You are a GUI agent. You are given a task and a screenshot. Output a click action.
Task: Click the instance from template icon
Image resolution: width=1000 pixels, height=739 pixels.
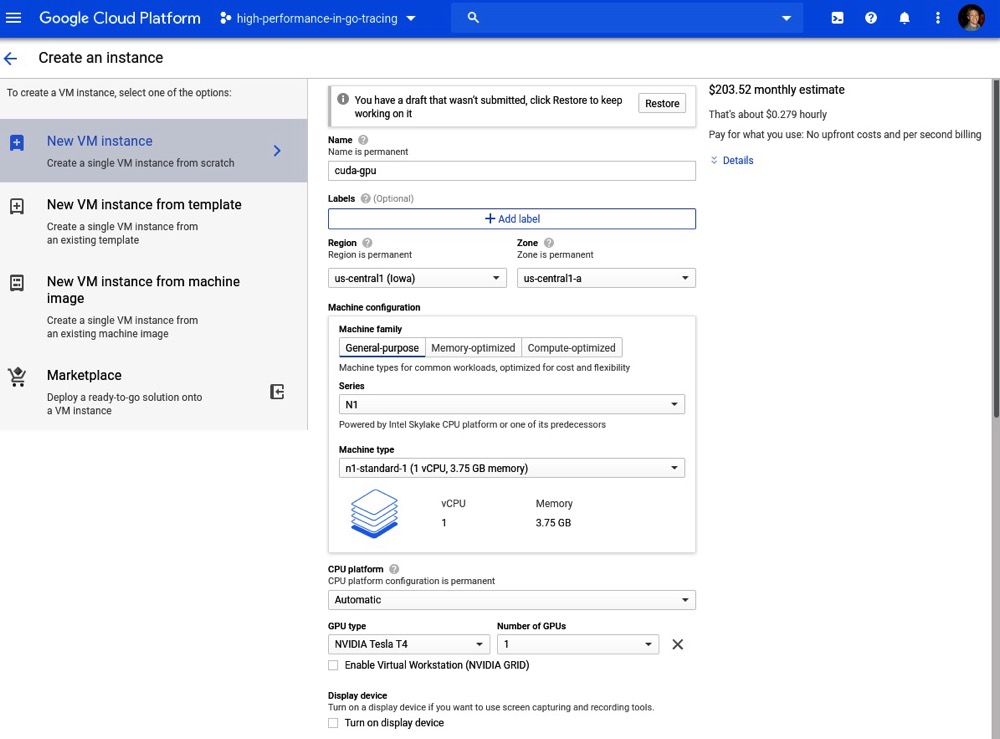point(17,206)
